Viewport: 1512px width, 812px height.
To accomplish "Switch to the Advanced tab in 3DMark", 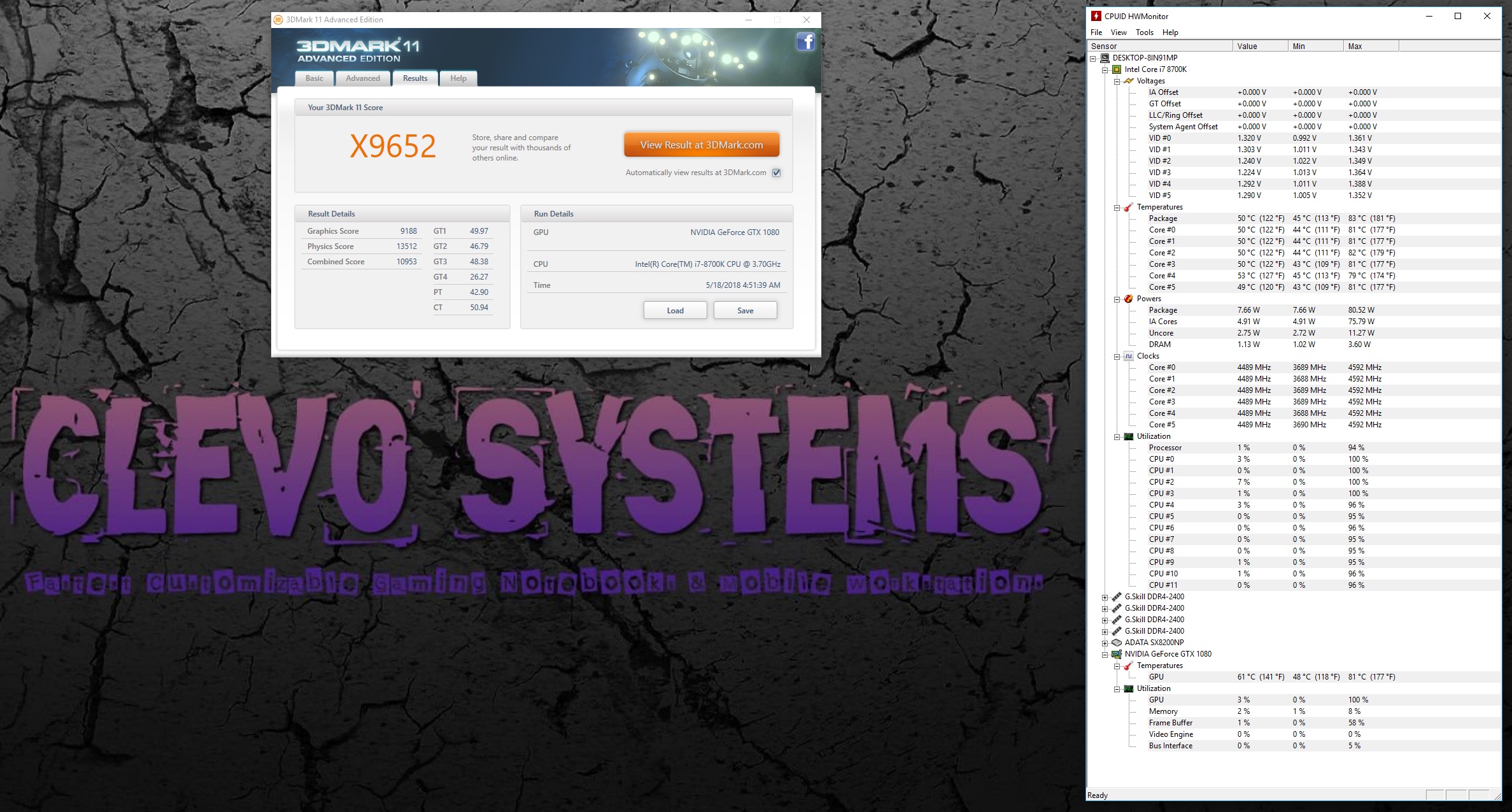I will (363, 78).
